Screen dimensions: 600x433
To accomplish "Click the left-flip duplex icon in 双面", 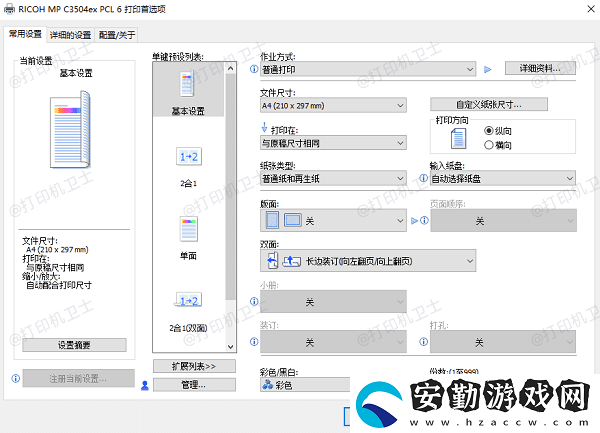I will 272,260.
